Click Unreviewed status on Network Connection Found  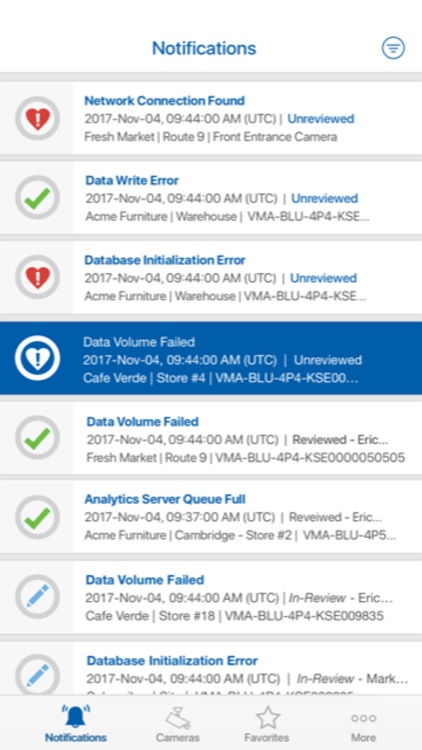[321, 119]
